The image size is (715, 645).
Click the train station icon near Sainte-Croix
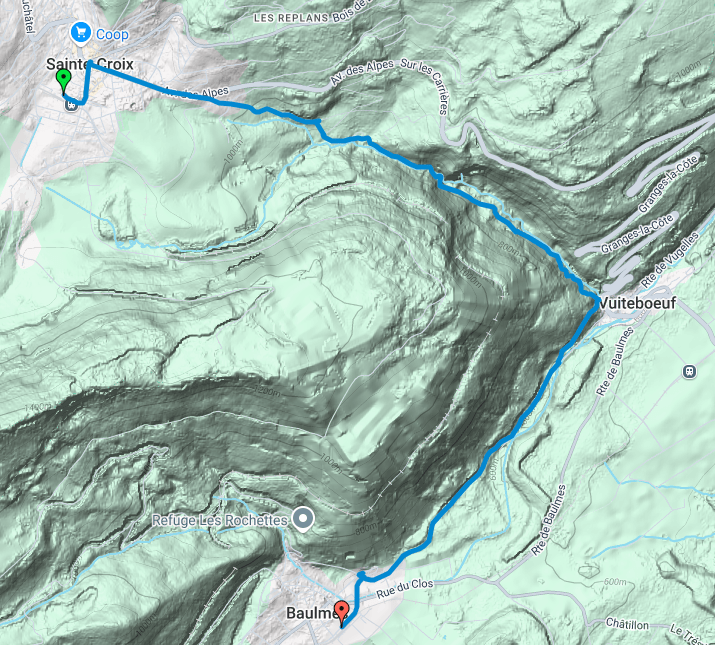[70, 106]
